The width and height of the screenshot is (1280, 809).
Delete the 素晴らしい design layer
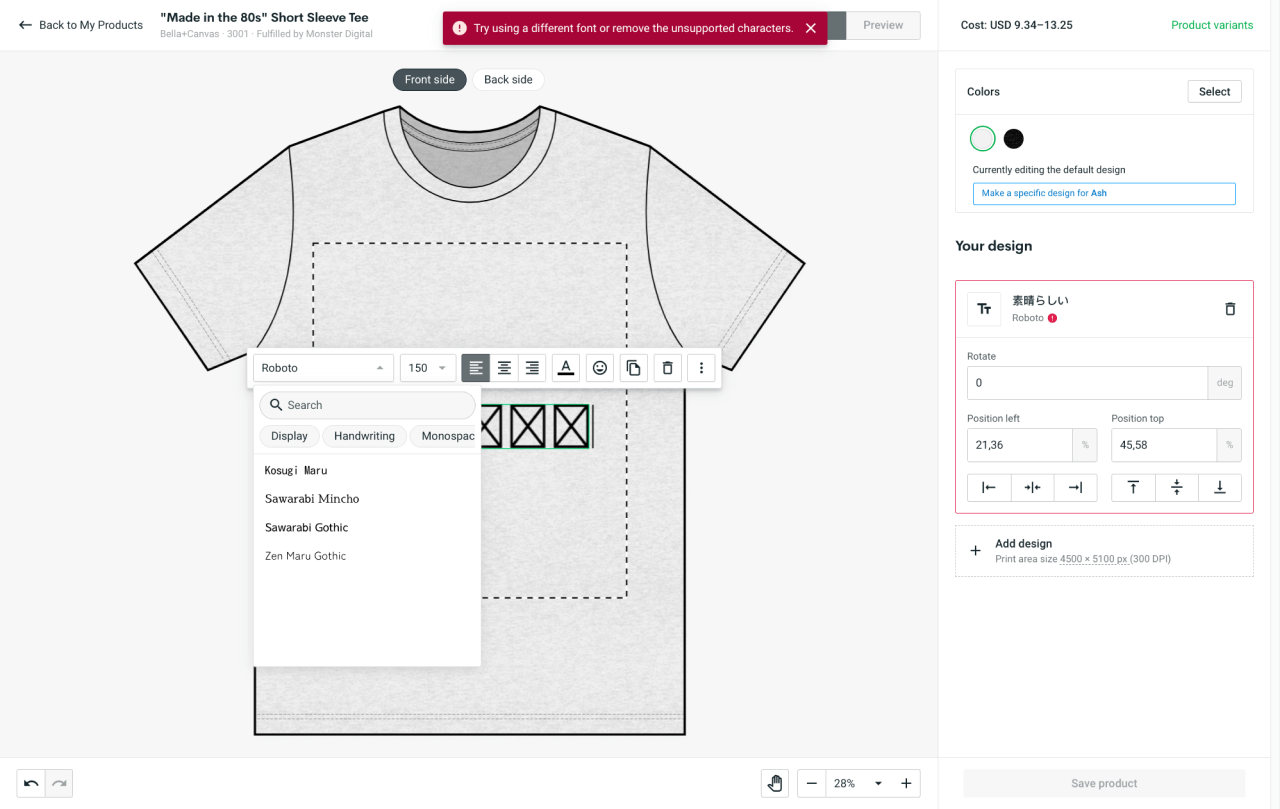click(x=1230, y=309)
